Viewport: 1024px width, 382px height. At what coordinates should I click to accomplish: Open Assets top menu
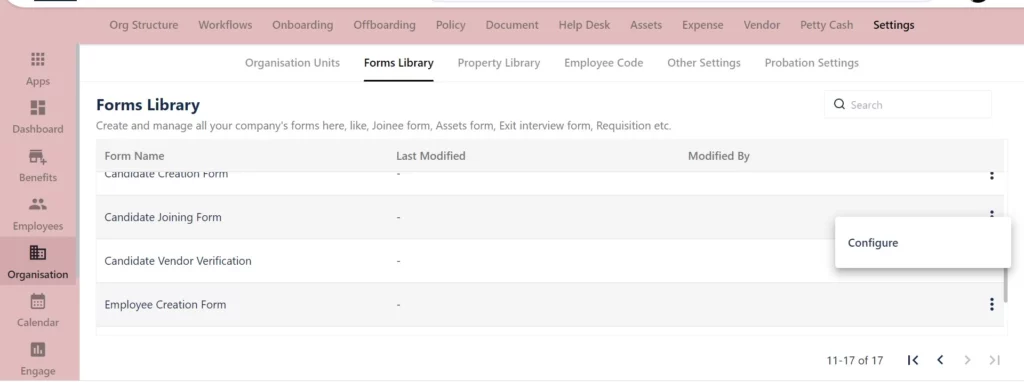646,25
